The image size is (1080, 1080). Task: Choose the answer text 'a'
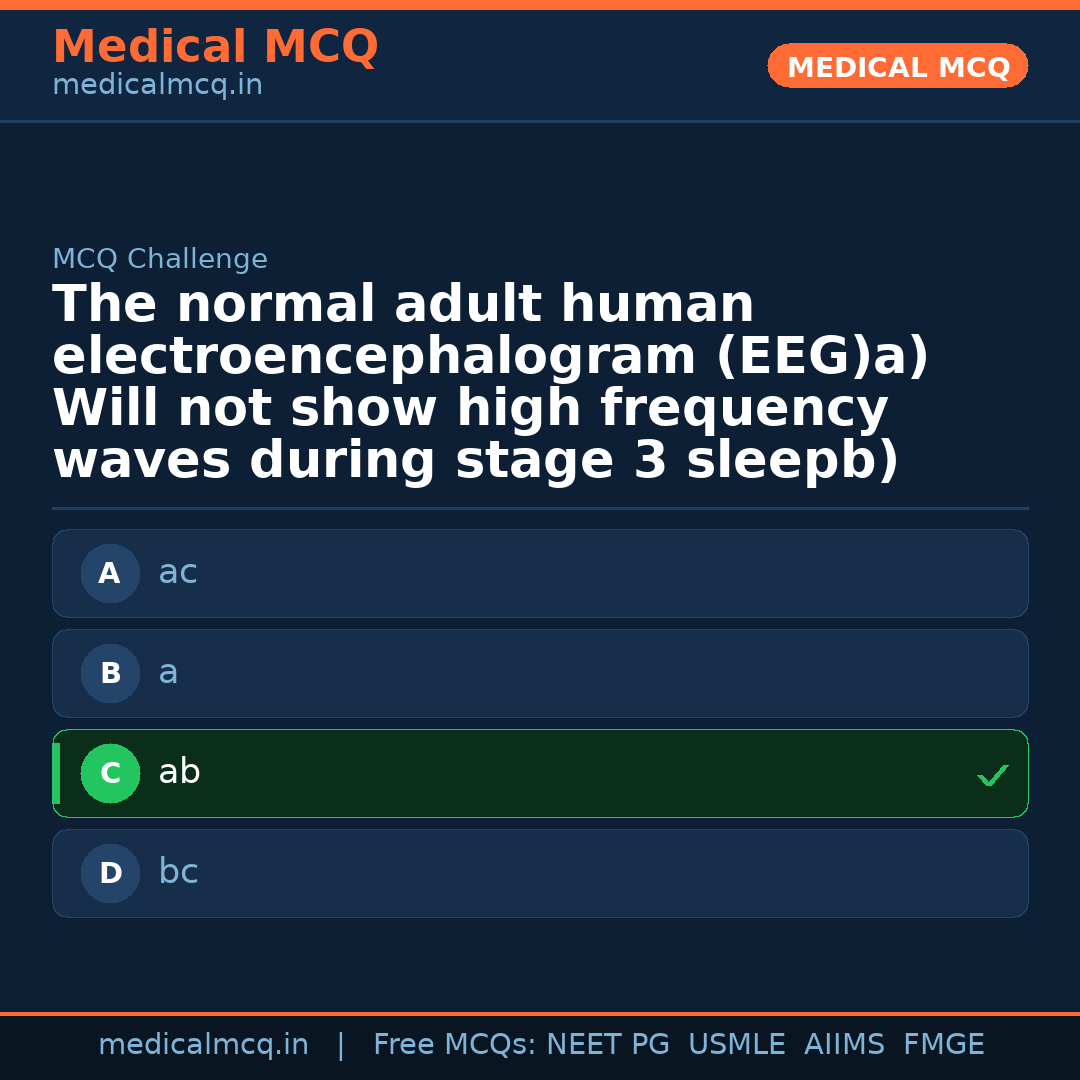click(168, 673)
